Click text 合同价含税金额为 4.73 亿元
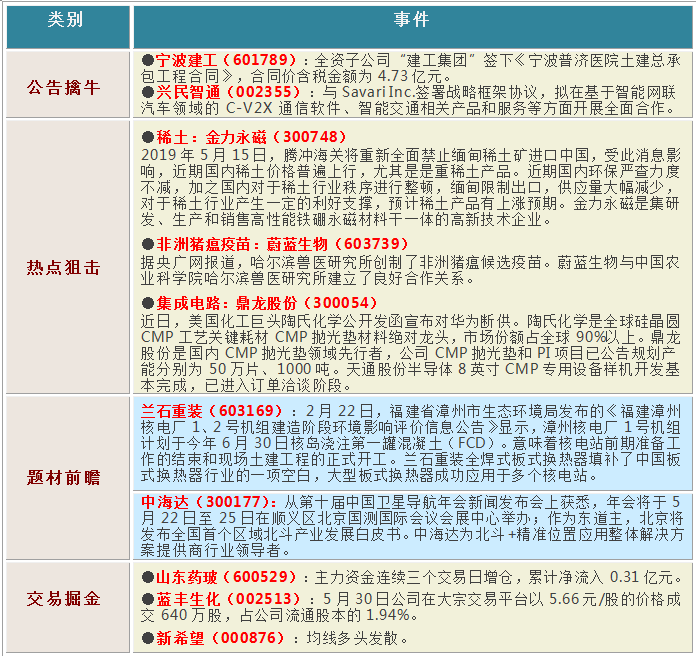Image resolution: width=696 pixels, height=656 pixels. click(346, 76)
